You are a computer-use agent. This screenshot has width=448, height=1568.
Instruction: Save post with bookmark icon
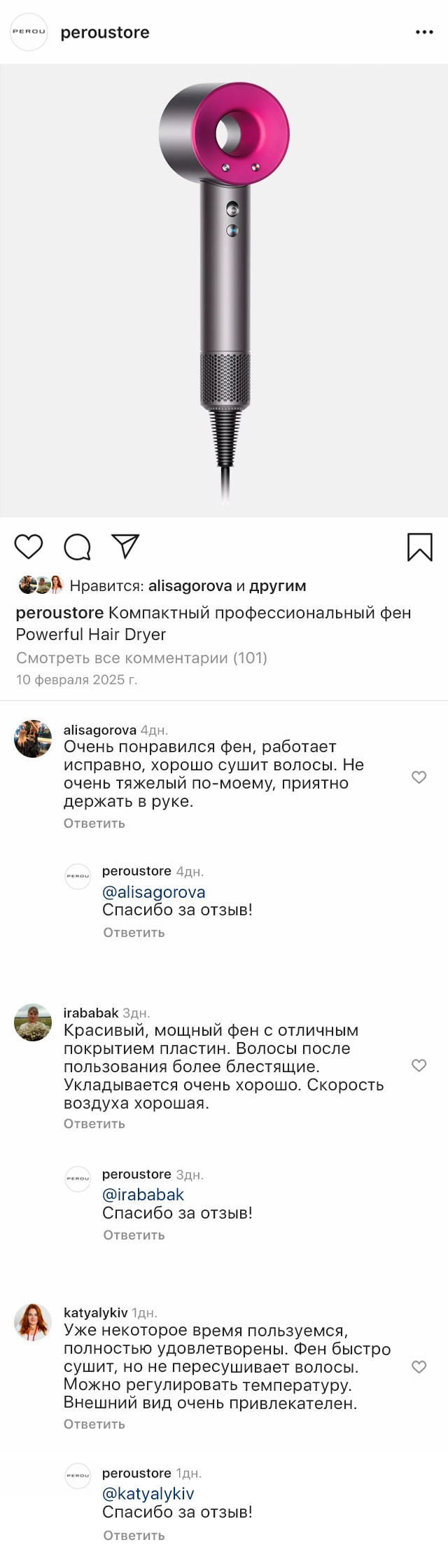click(420, 547)
